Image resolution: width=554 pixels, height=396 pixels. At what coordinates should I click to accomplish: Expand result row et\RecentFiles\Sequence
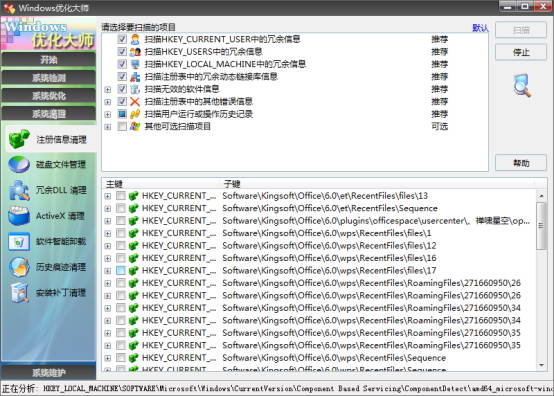pyautogui.click(x=108, y=209)
